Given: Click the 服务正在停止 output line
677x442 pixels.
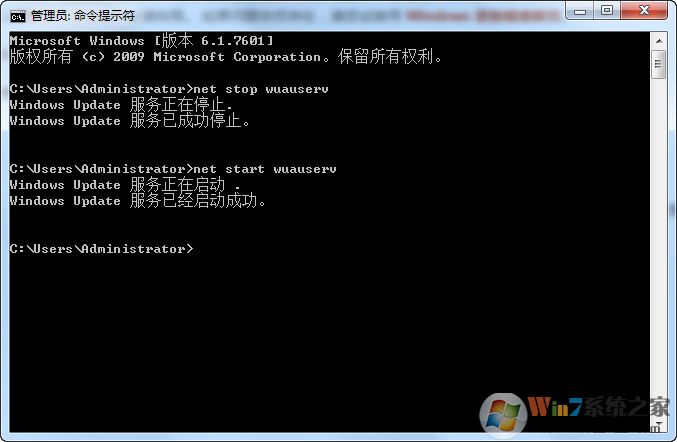Looking at the screenshot, I should point(121,104).
